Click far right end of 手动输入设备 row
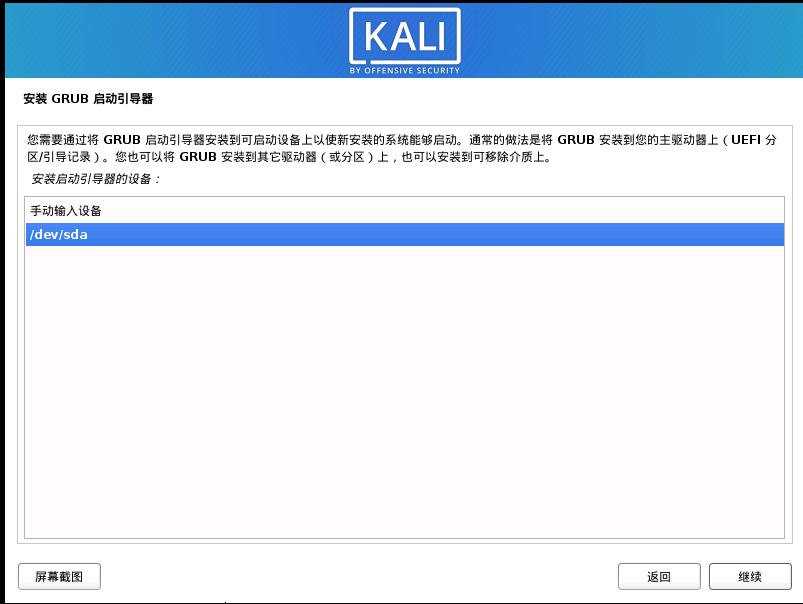Screen dimensions: 803x604 (770, 211)
